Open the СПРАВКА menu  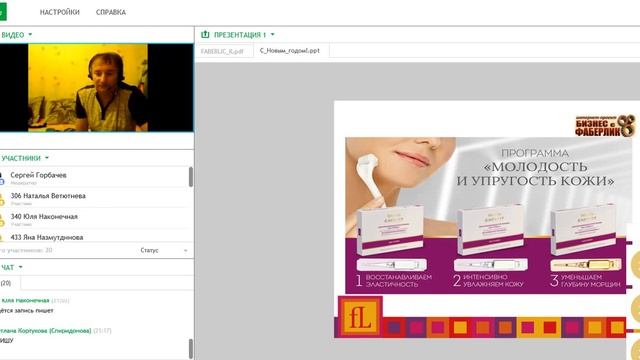(111, 12)
